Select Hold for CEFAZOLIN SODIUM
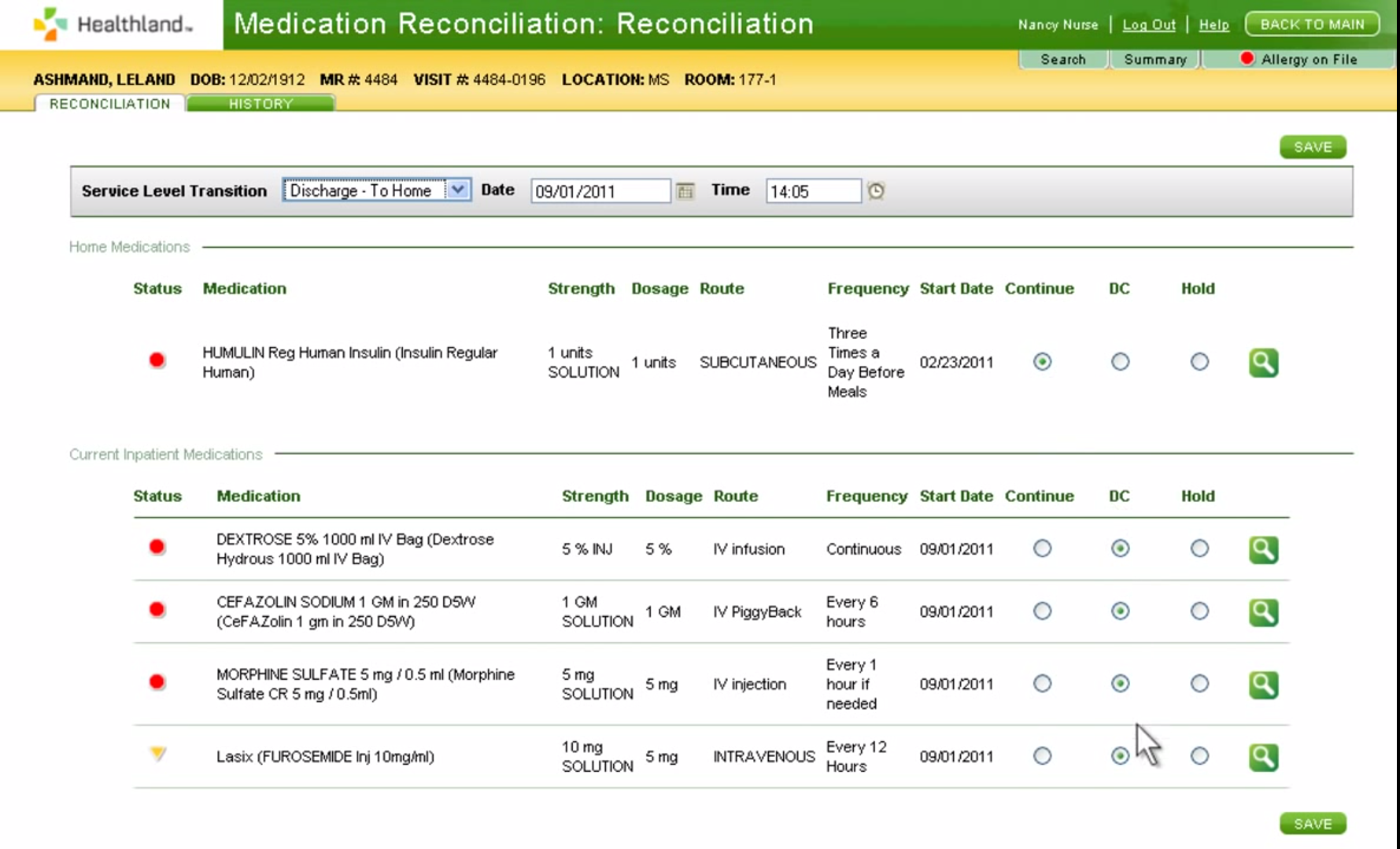The height and width of the screenshot is (849, 1400). 1199,611
